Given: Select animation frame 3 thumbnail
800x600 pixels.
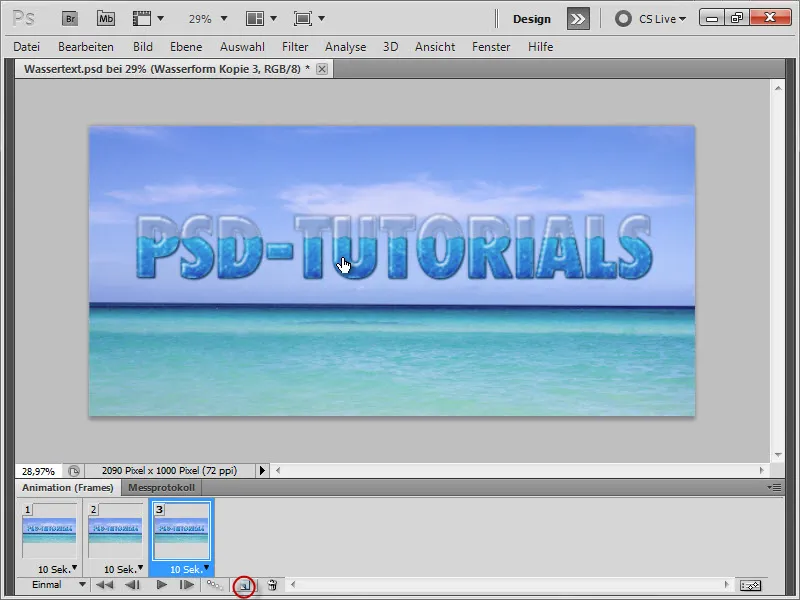Looking at the screenshot, I should click(x=182, y=531).
